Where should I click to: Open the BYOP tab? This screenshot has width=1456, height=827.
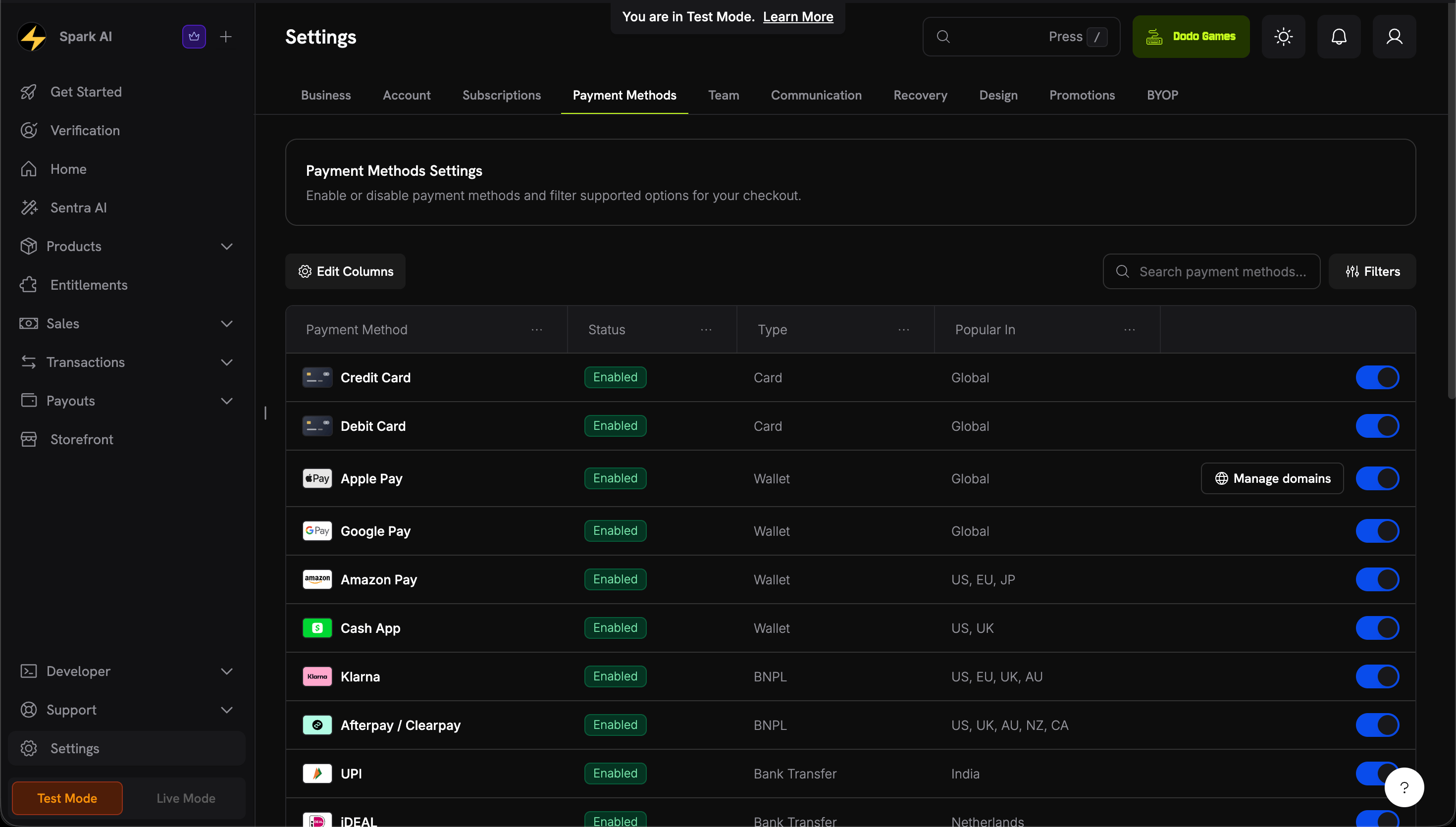tap(1162, 96)
